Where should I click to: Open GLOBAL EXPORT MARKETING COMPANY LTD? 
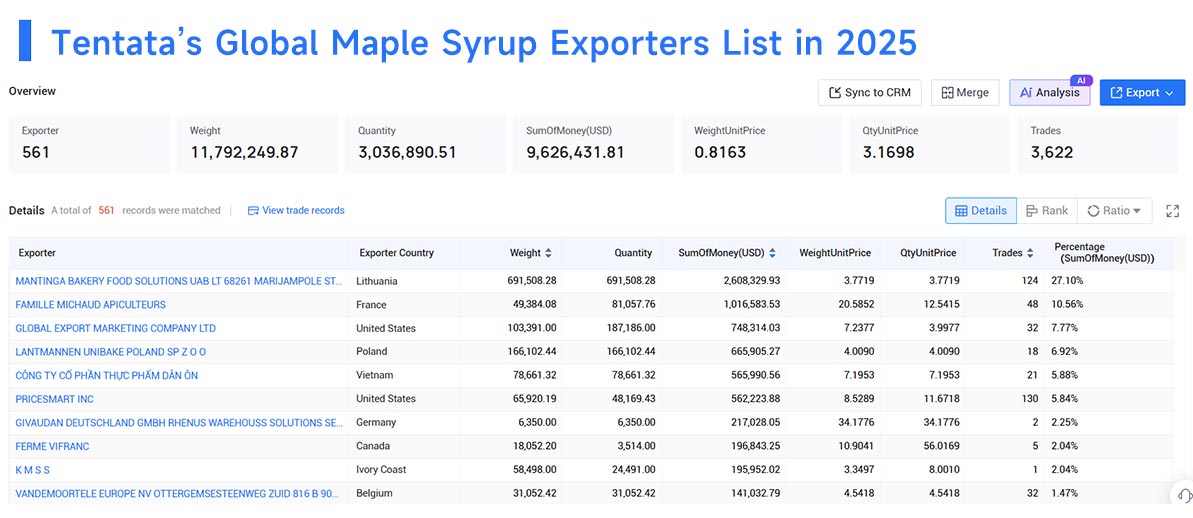point(116,328)
